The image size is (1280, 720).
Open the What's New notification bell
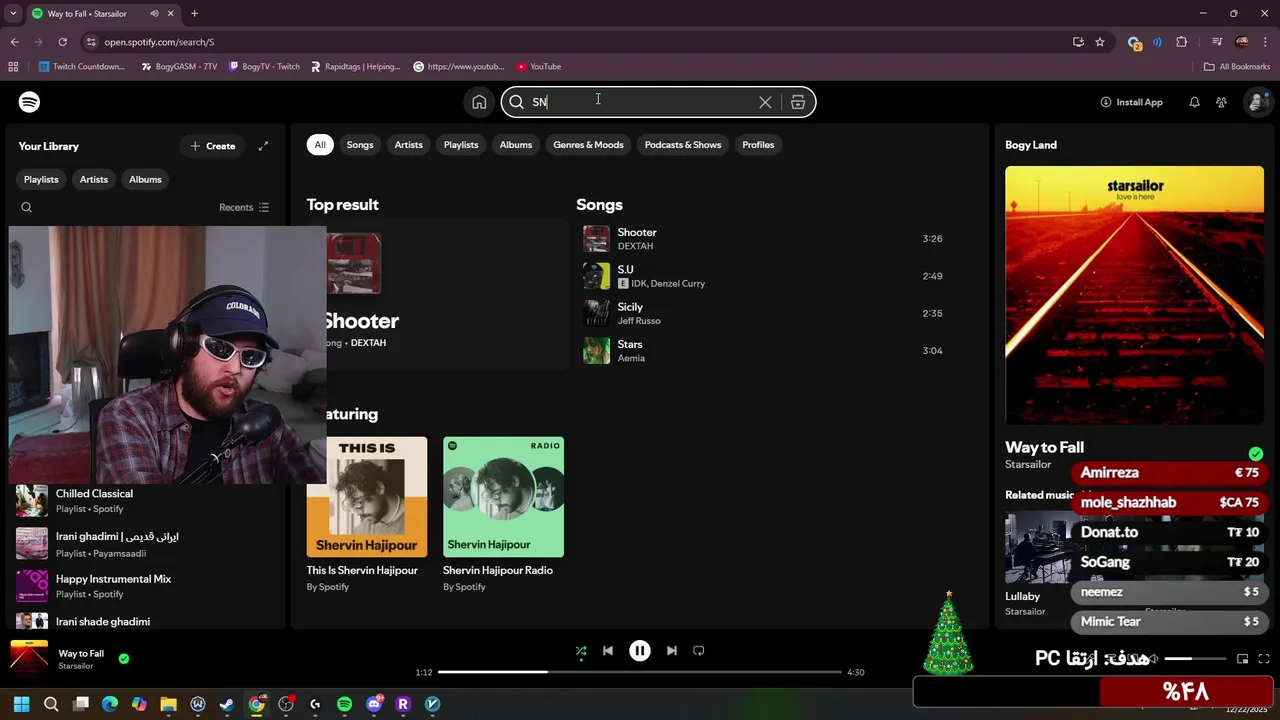click(x=1194, y=102)
